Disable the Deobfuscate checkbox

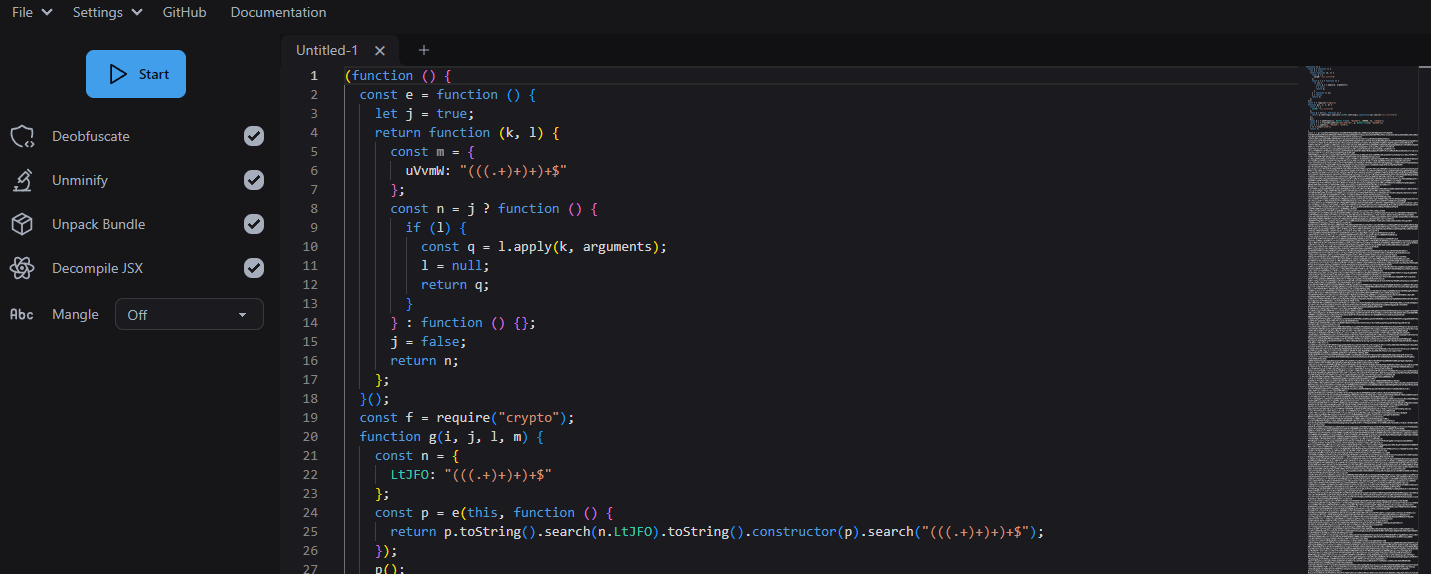point(254,136)
